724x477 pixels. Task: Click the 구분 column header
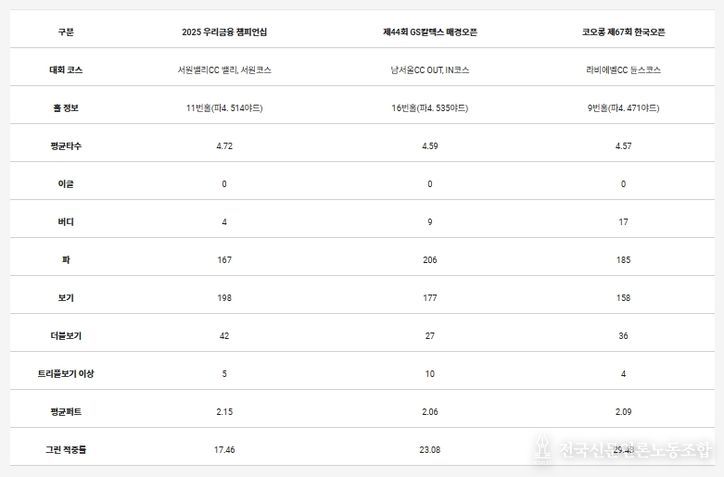tap(66, 32)
